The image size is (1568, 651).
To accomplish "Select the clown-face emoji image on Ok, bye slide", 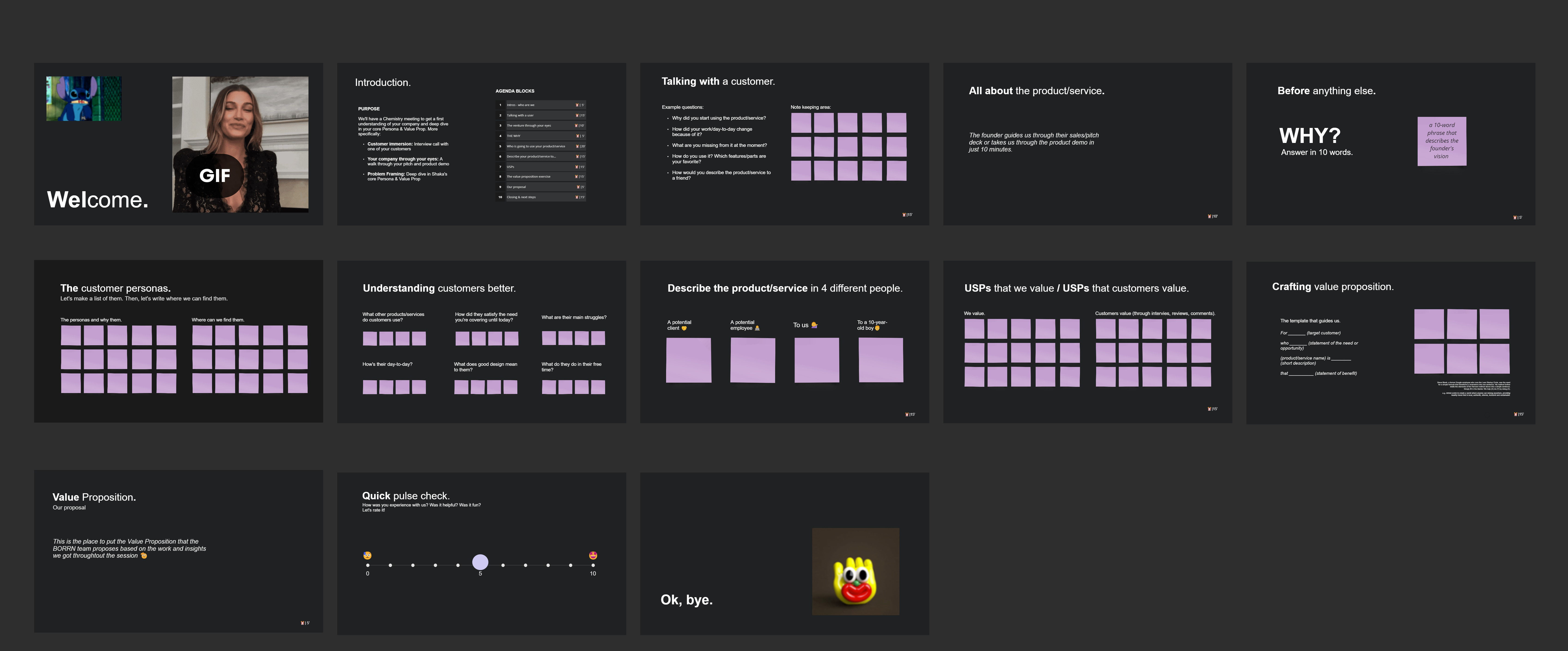I will [855, 571].
